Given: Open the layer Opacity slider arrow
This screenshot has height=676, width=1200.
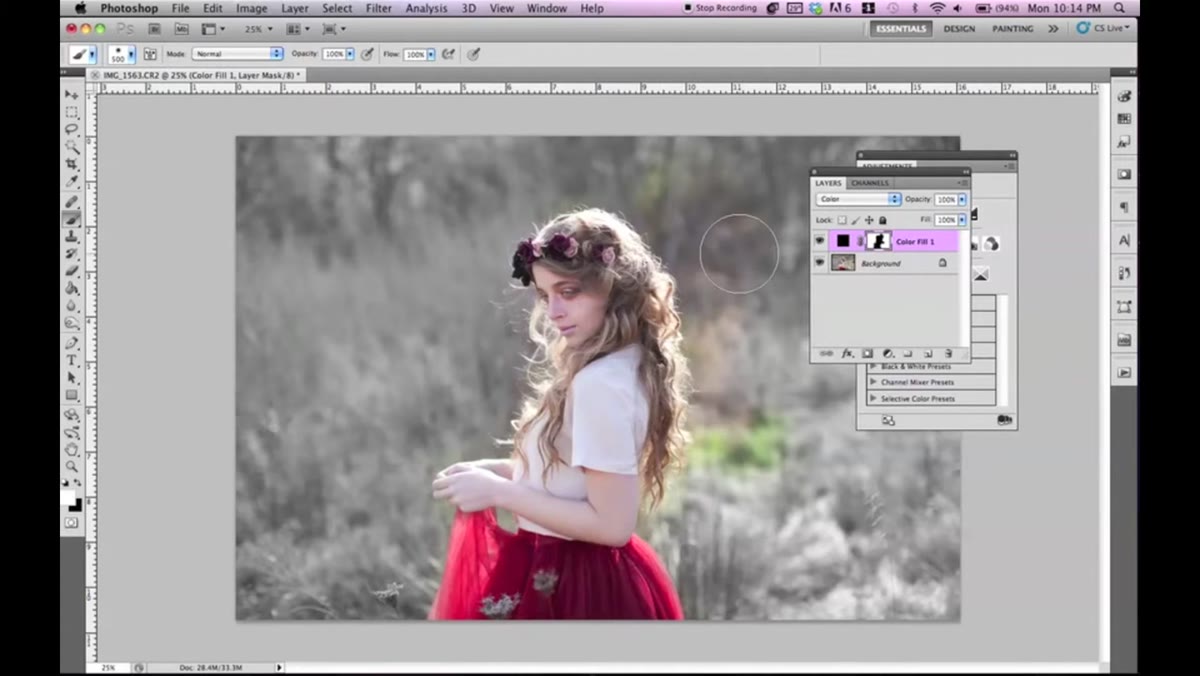Looking at the screenshot, I should point(963,199).
